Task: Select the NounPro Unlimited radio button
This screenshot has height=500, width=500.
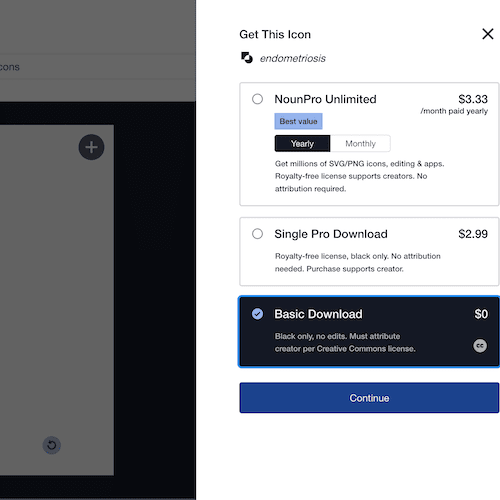Action: [257, 99]
